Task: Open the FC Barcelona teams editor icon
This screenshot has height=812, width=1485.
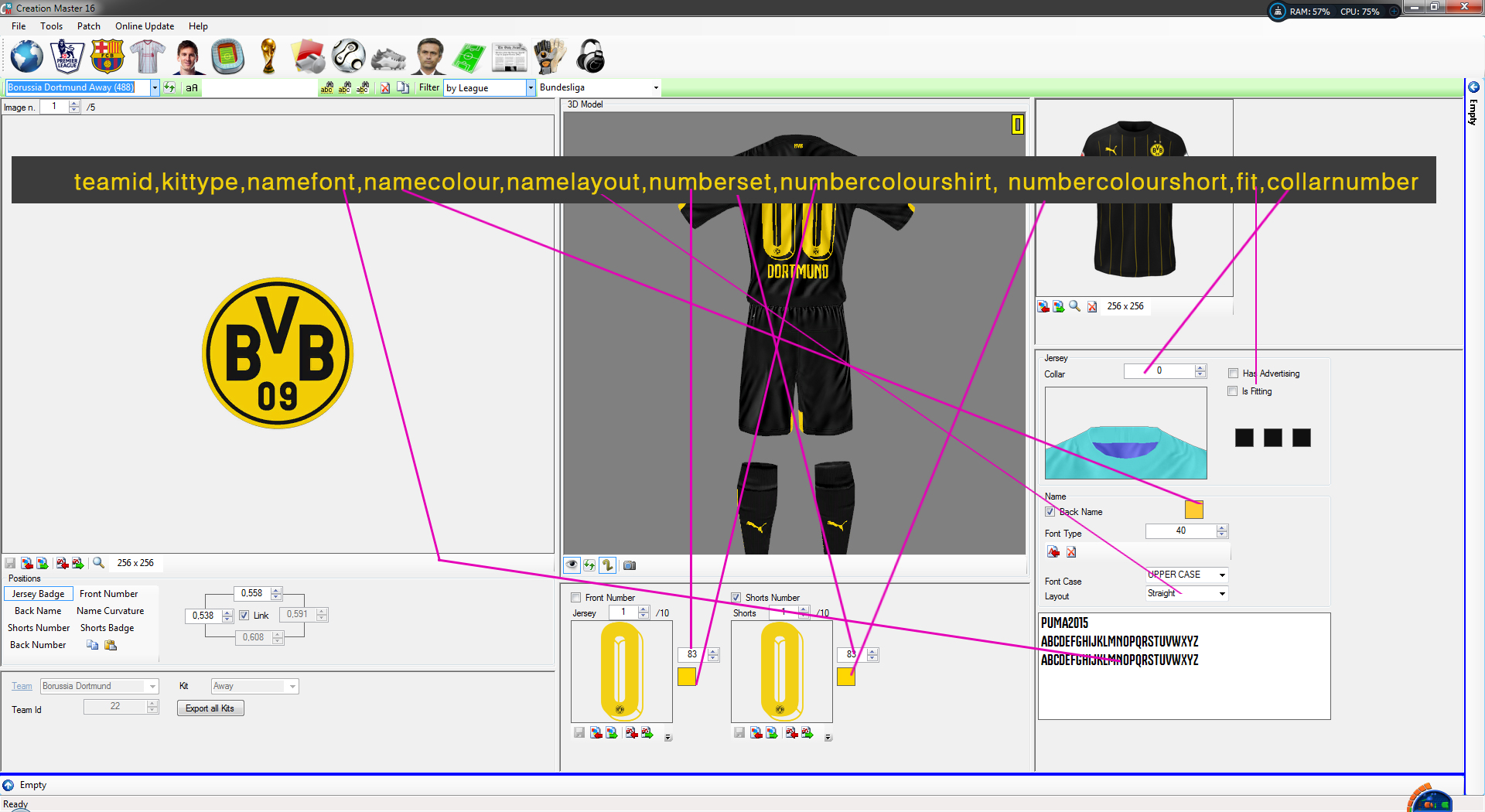Action: point(107,56)
